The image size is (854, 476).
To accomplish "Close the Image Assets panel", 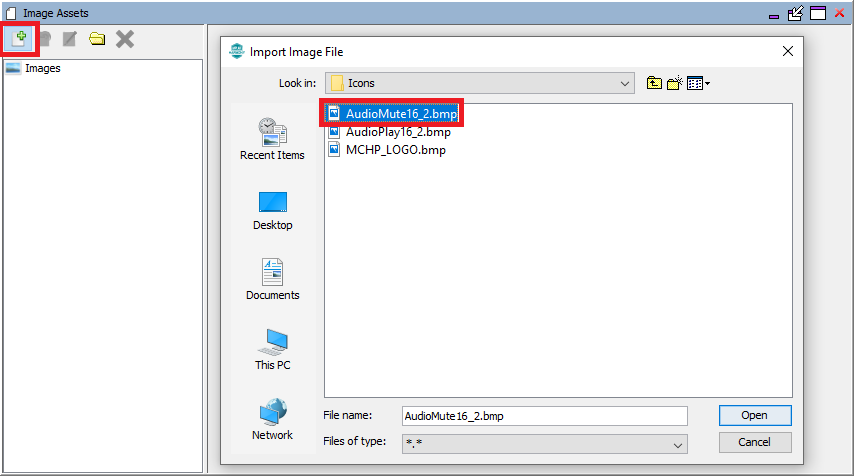I will 839,13.
